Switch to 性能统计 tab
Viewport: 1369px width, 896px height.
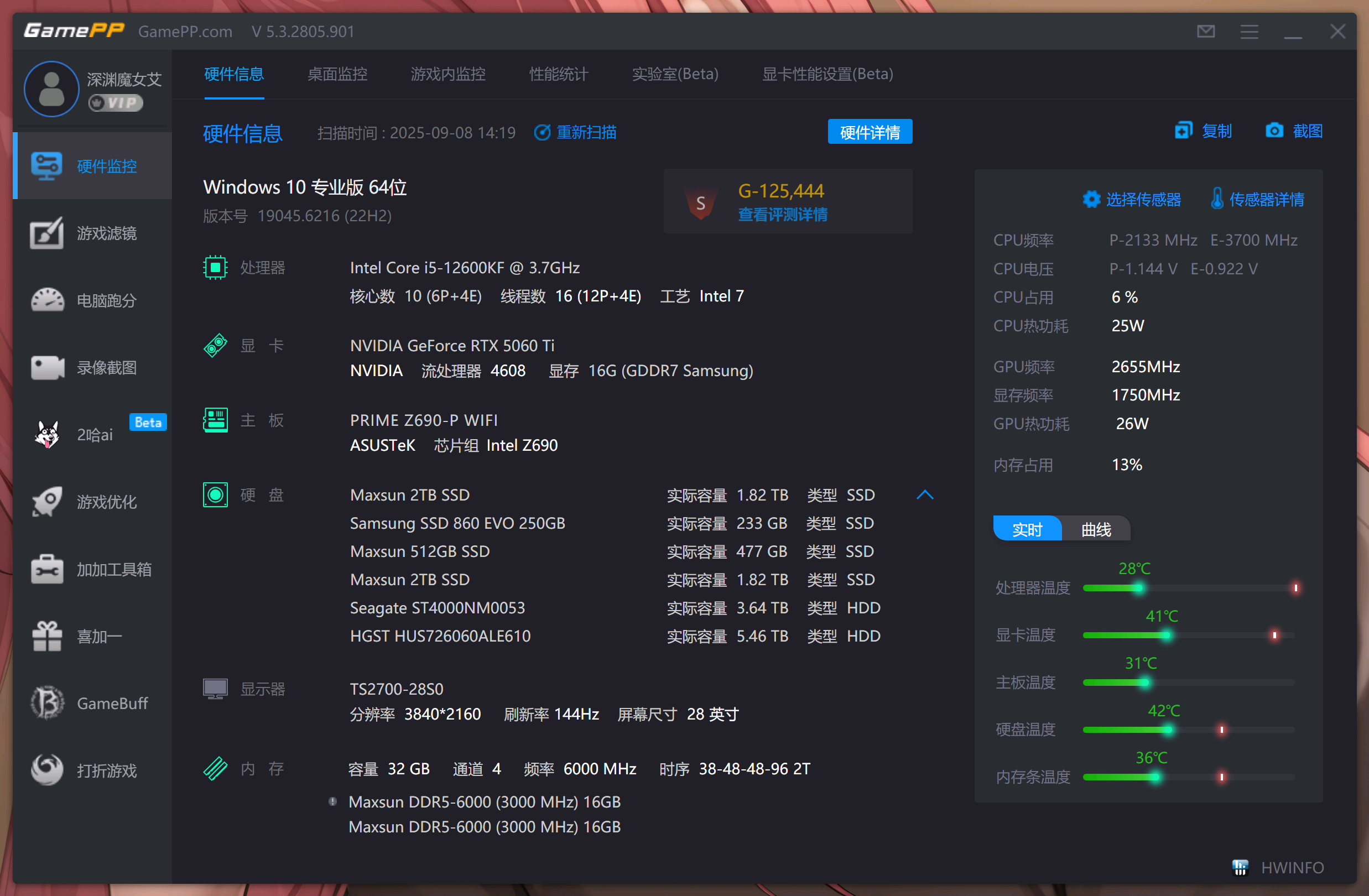(x=559, y=74)
